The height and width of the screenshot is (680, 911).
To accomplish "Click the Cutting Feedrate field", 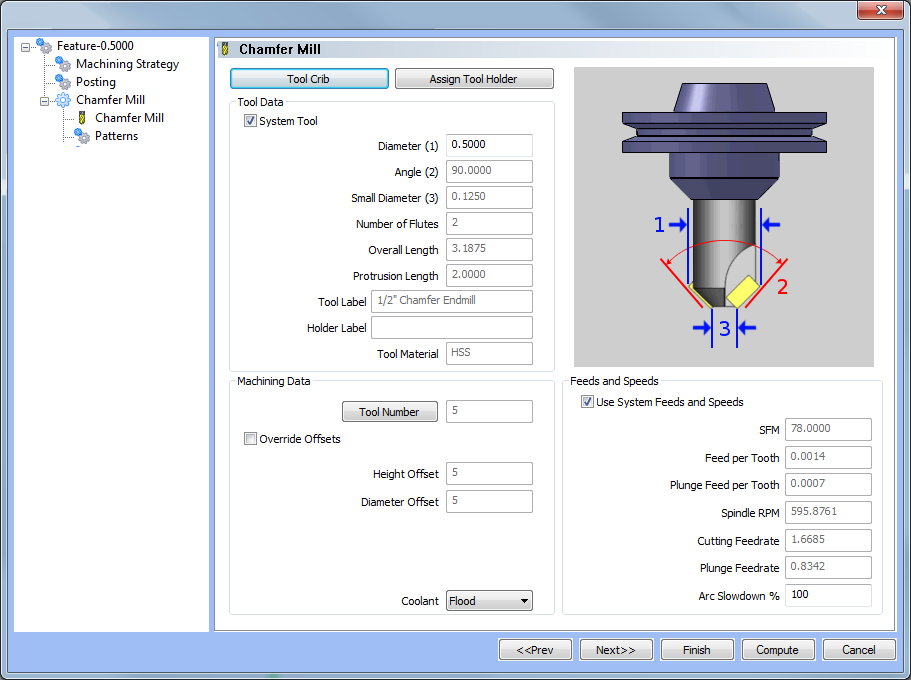I will coord(828,540).
